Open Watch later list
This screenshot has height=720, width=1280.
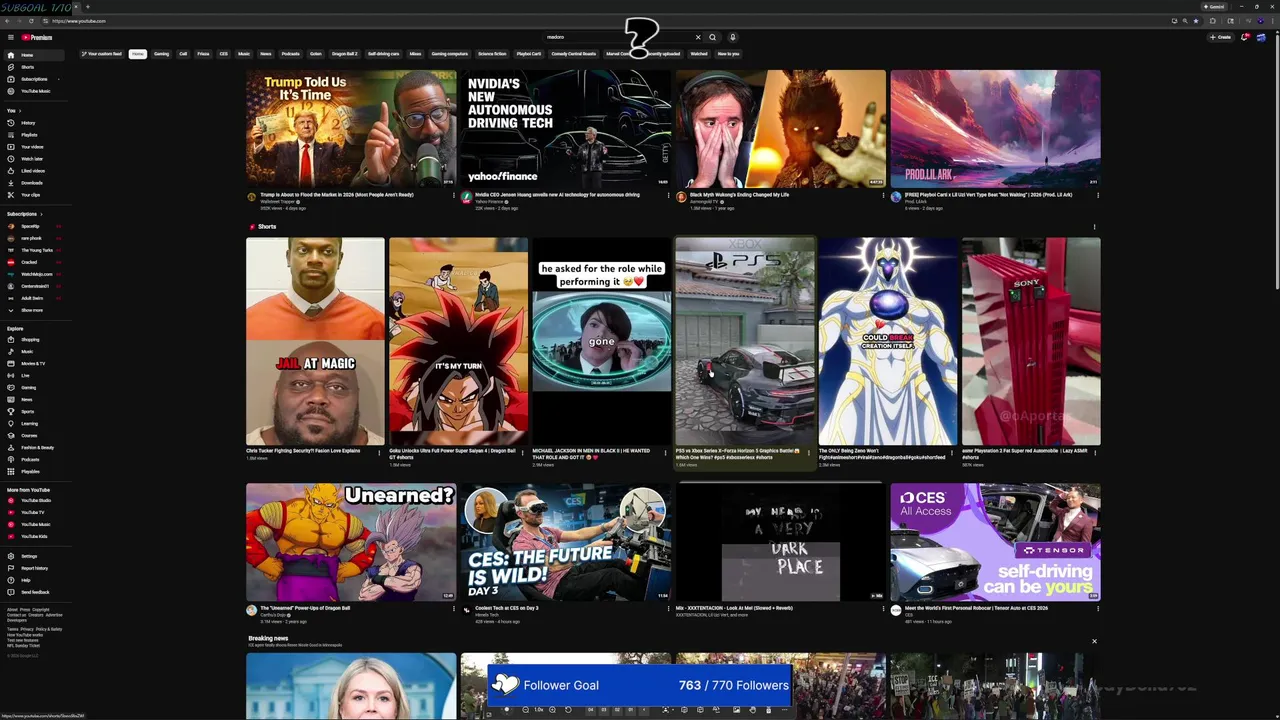pos(32,159)
